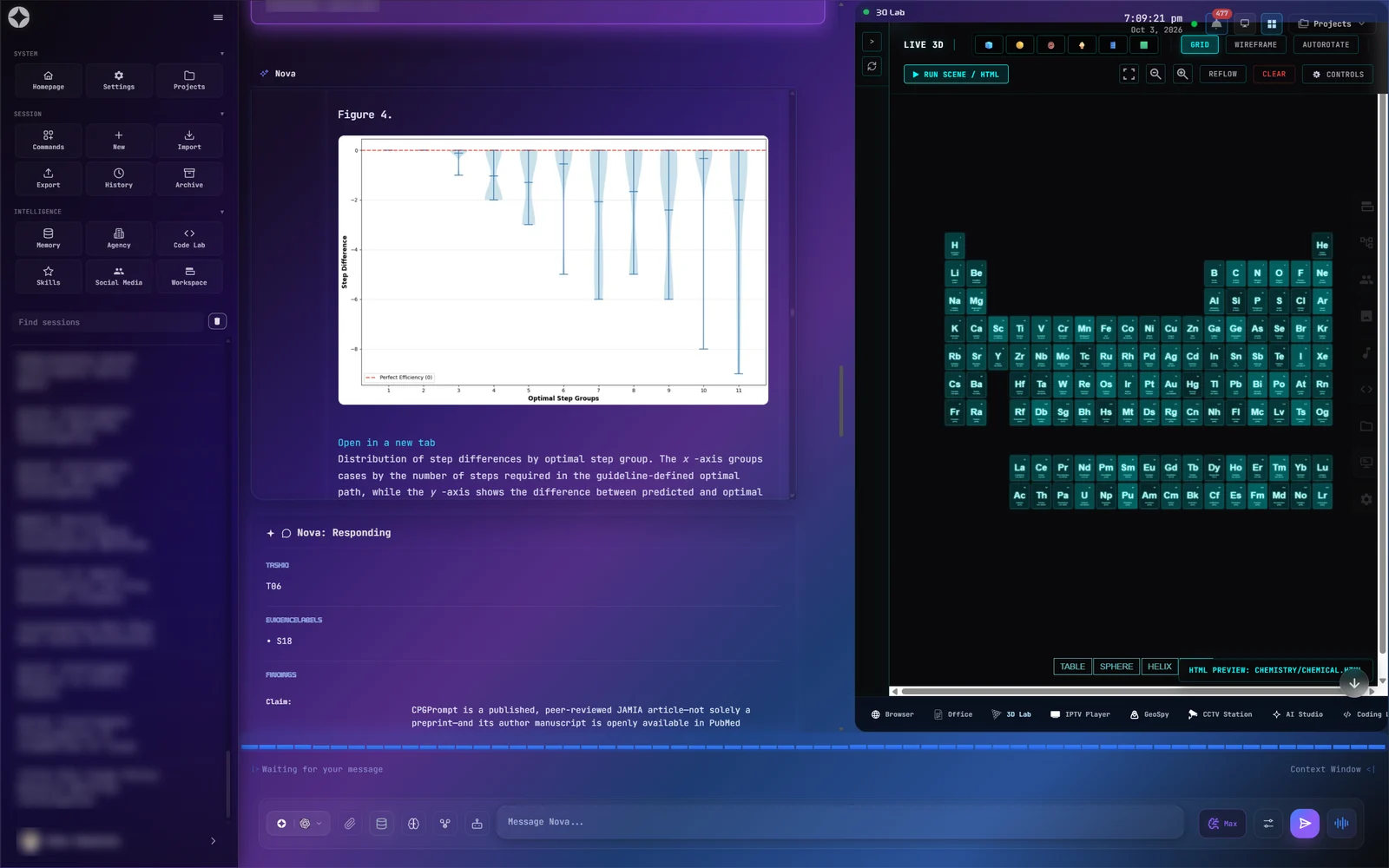Image resolution: width=1389 pixels, height=868 pixels.
Task: Click the paperclip attach icon in message bar
Action: tap(350, 824)
